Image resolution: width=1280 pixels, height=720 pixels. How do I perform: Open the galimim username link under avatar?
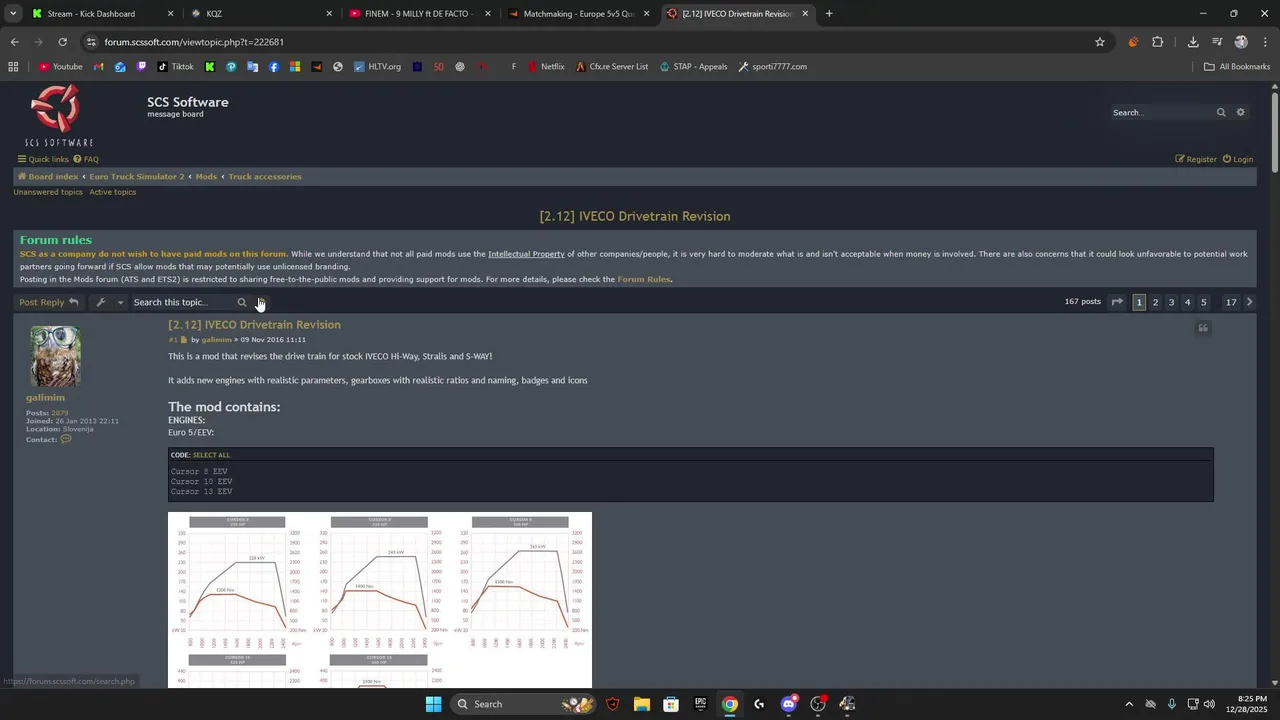coord(45,398)
